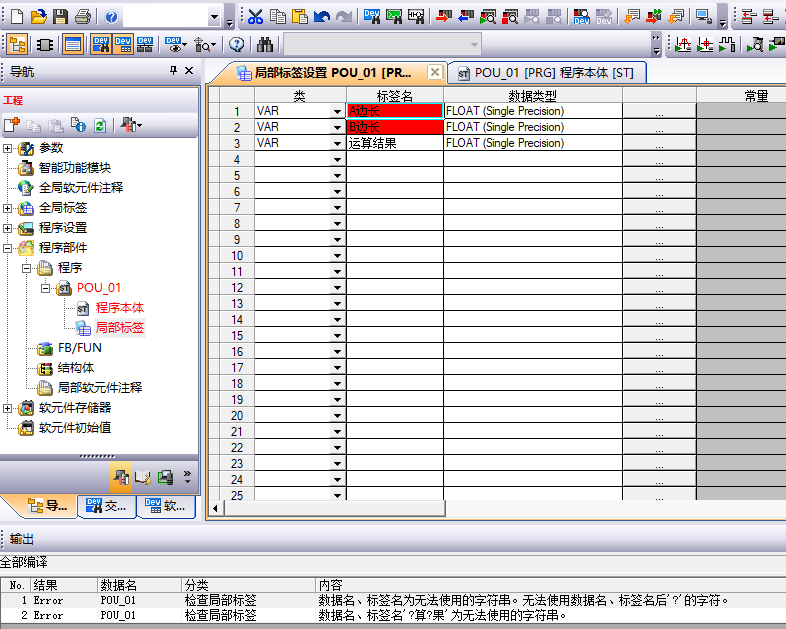786x629 pixels.
Task: Collapse the 程序部件 tree node
Action: click(9, 248)
